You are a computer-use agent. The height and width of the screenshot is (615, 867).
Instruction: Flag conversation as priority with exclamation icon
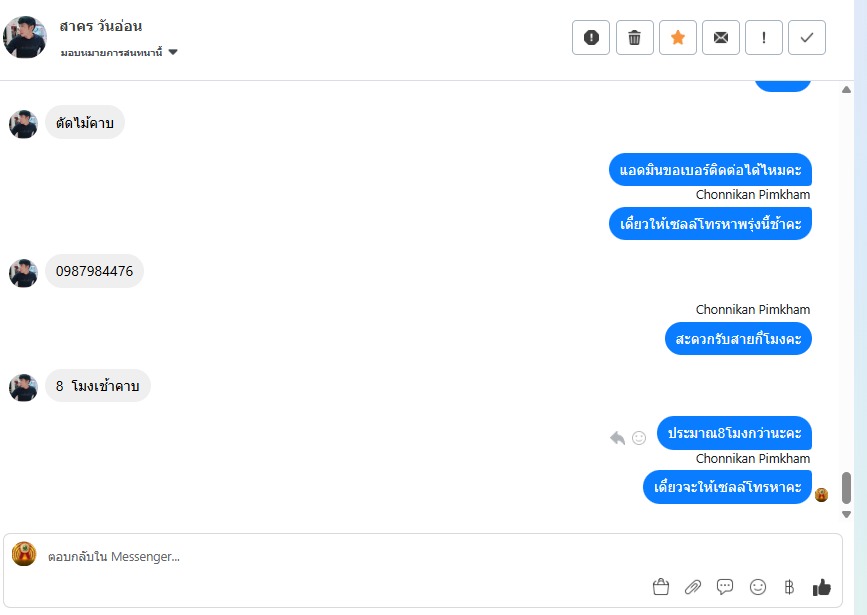(x=764, y=38)
